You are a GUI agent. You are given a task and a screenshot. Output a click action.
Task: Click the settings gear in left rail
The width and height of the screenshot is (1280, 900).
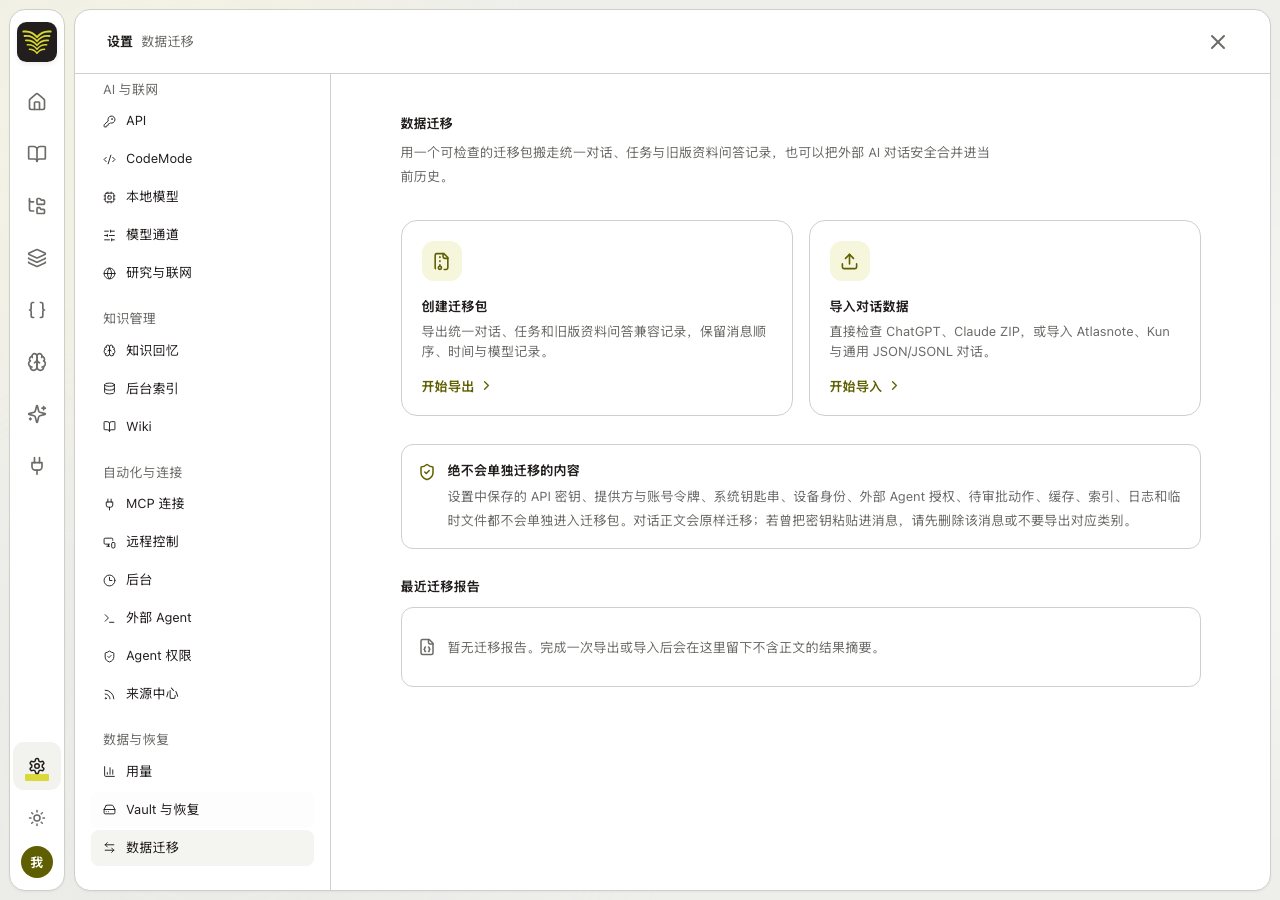[37, 766]
